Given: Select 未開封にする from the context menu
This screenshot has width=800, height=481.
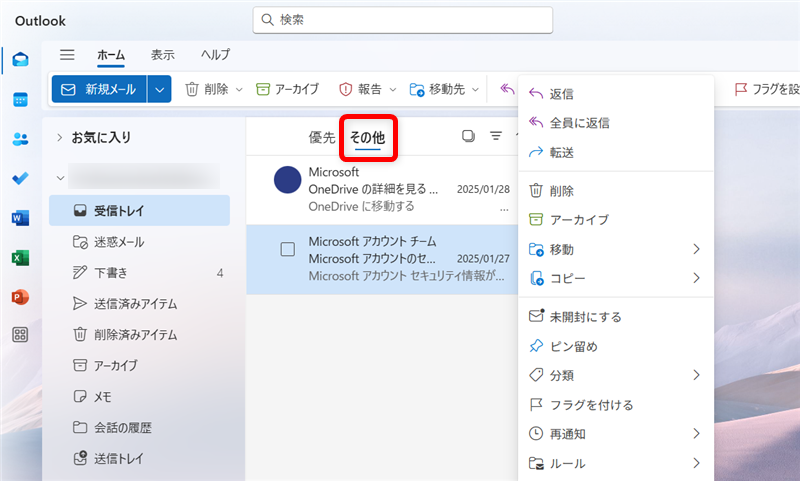Looking at the screenshot, I should click(585, 317).
